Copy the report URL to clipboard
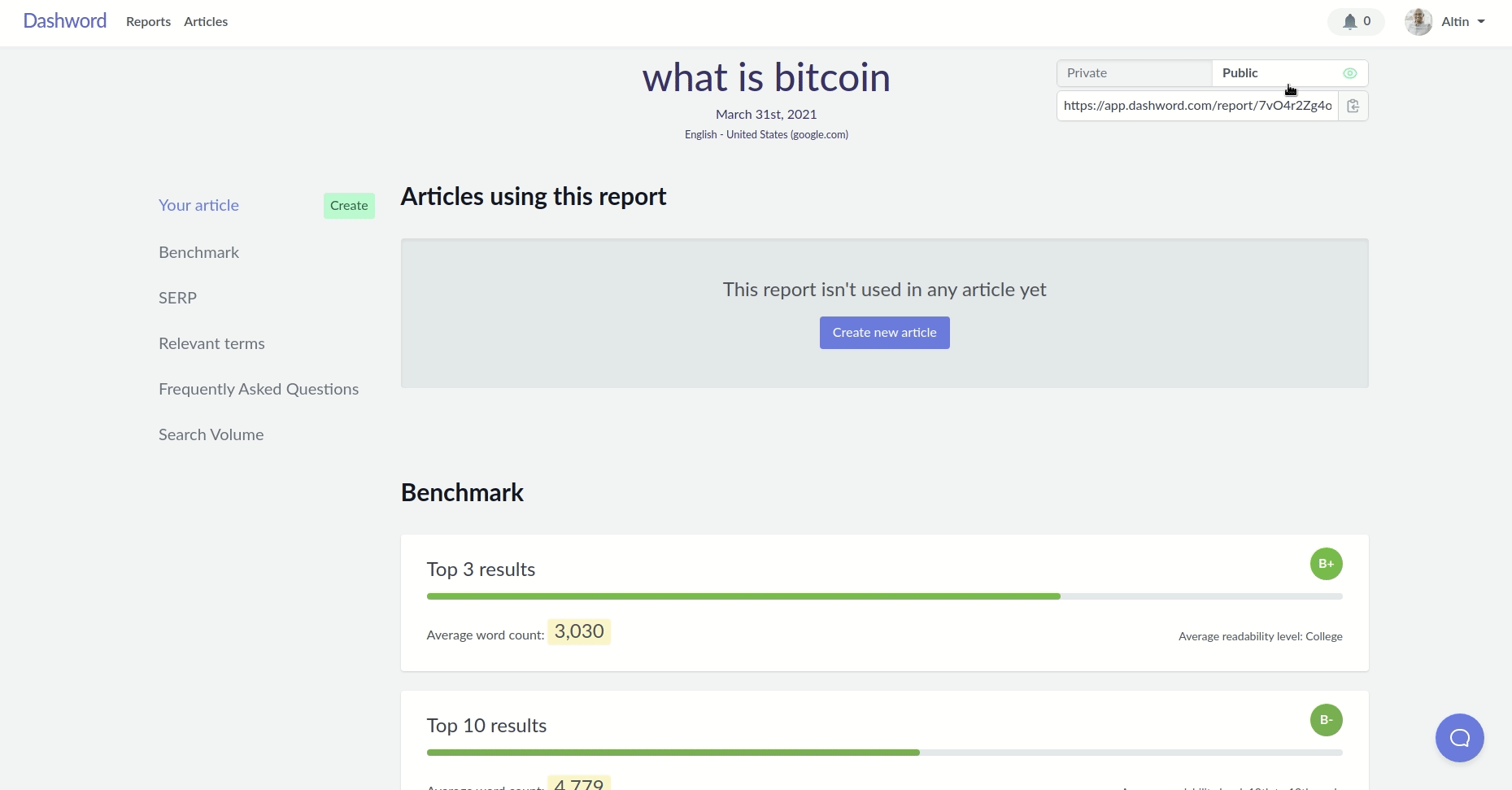Image resolution: width=1512 pixels, height=790 pixels. (1353, 107)
